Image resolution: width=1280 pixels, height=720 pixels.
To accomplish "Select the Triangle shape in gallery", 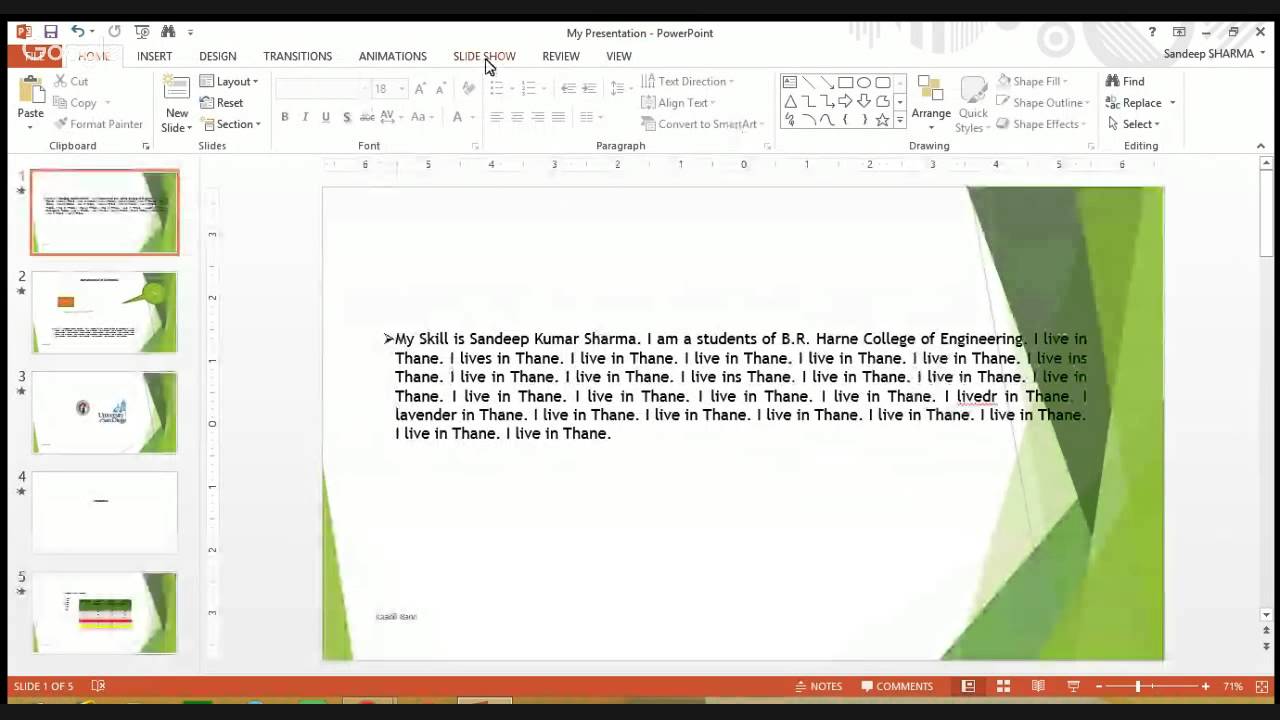I will 789,101.
